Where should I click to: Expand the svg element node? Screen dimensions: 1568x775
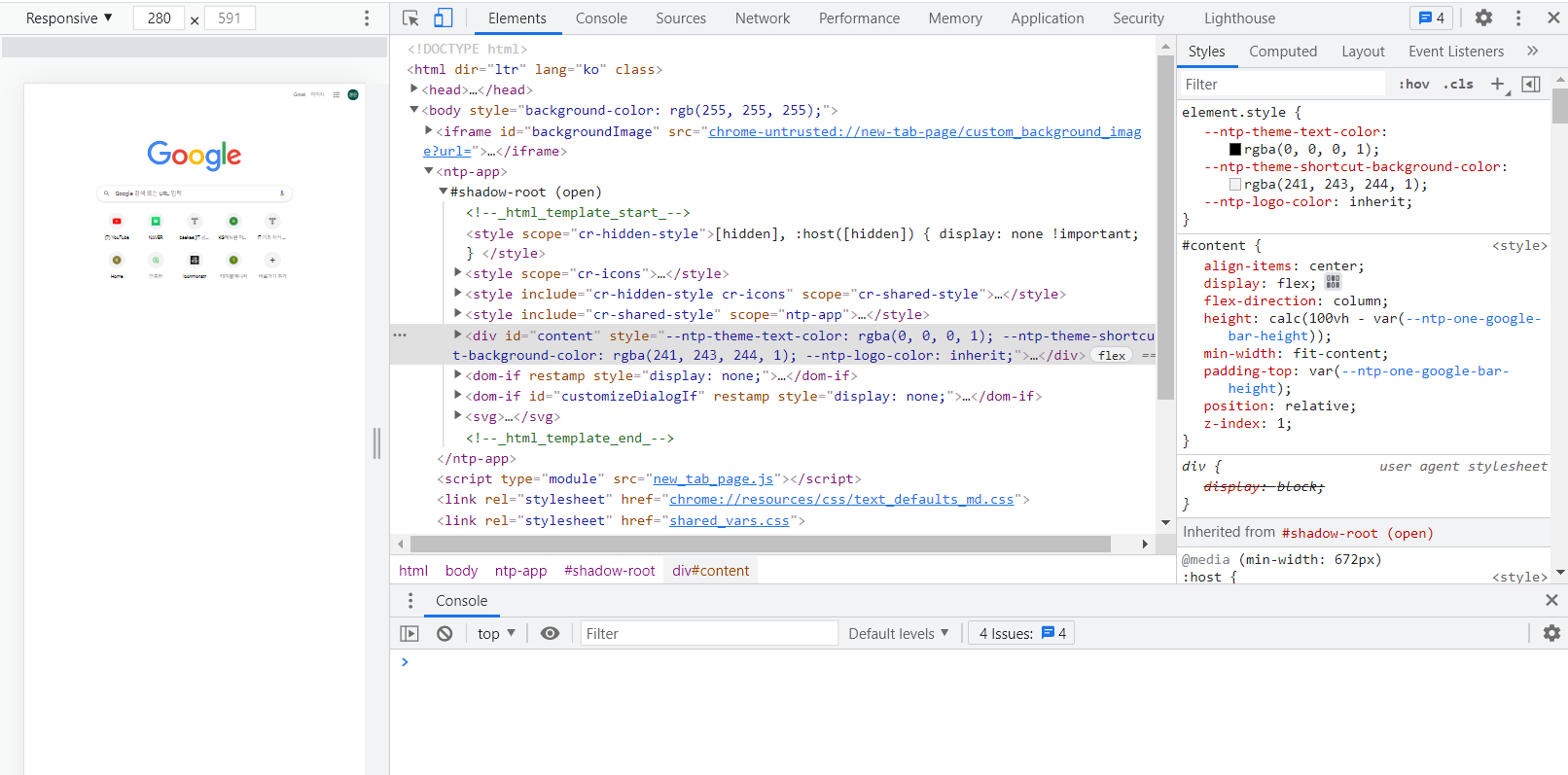coord(457,416)
